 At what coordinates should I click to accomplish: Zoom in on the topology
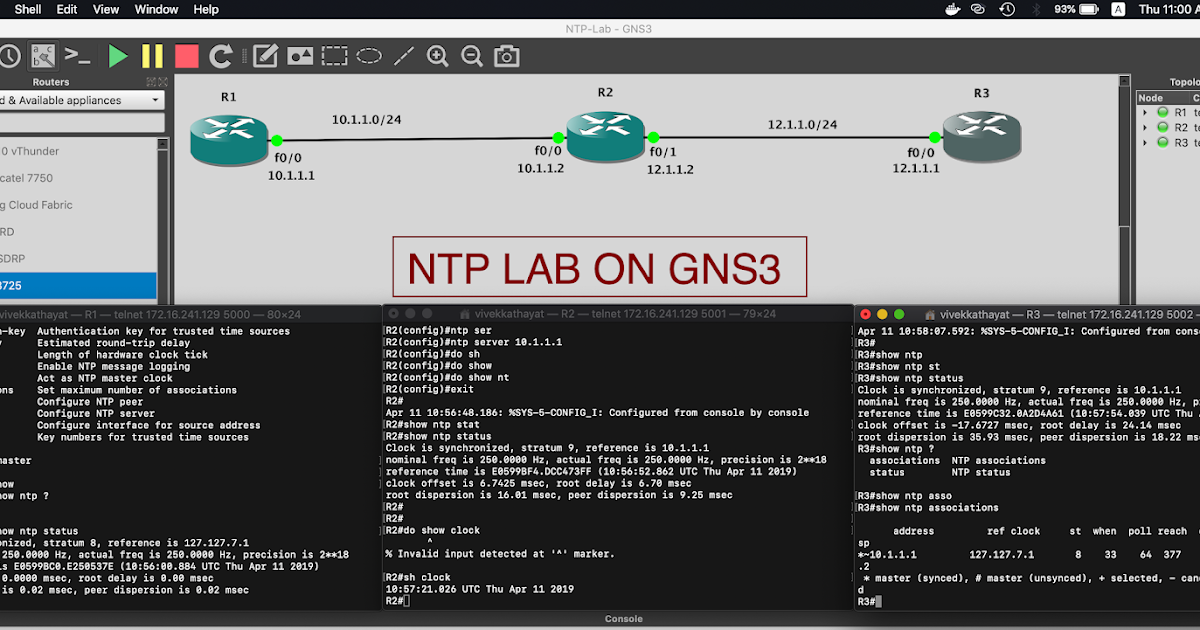click(437, 56)
